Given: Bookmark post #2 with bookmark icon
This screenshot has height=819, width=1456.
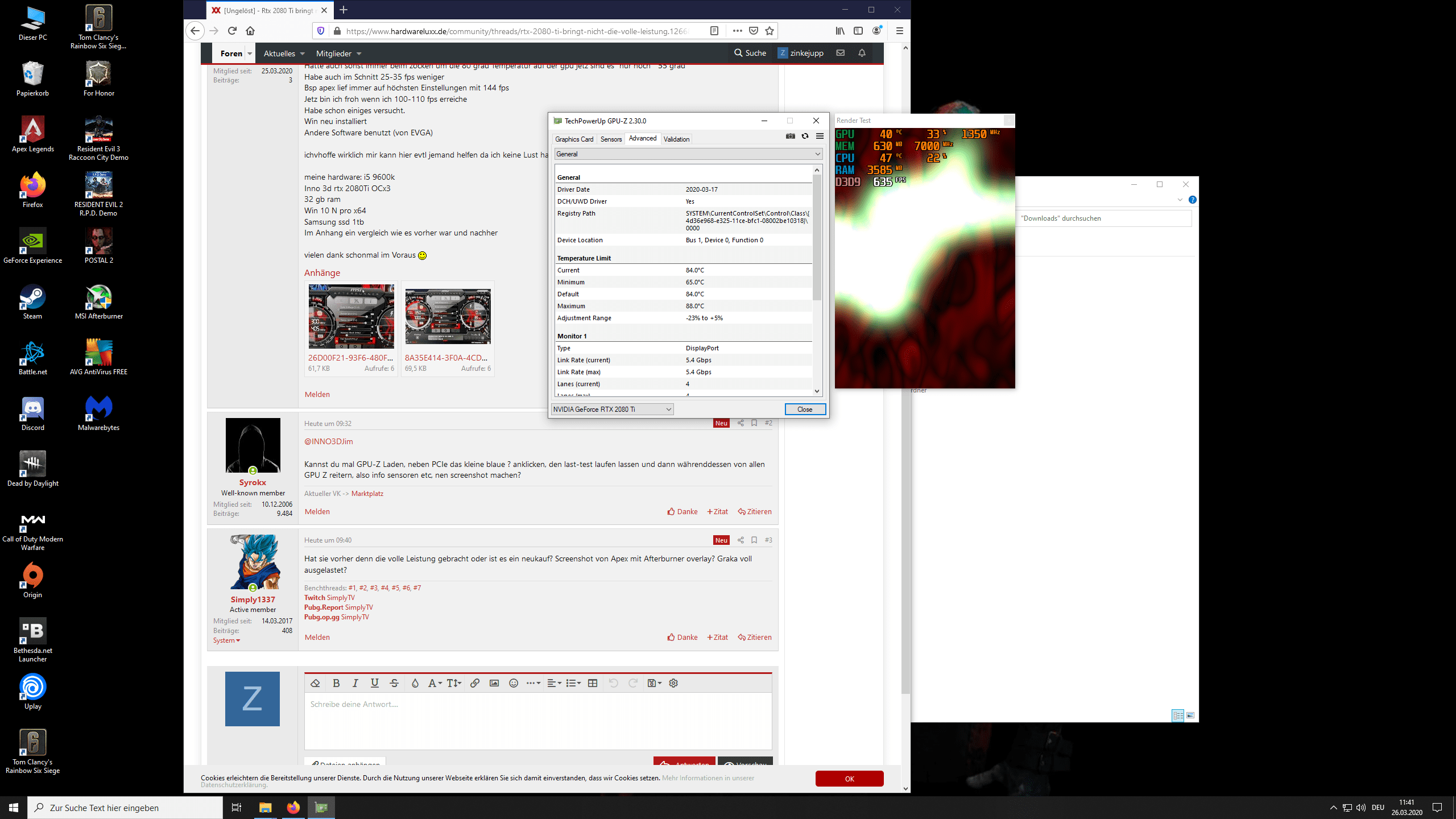Looking at the screenshot, I should (754, 423).
